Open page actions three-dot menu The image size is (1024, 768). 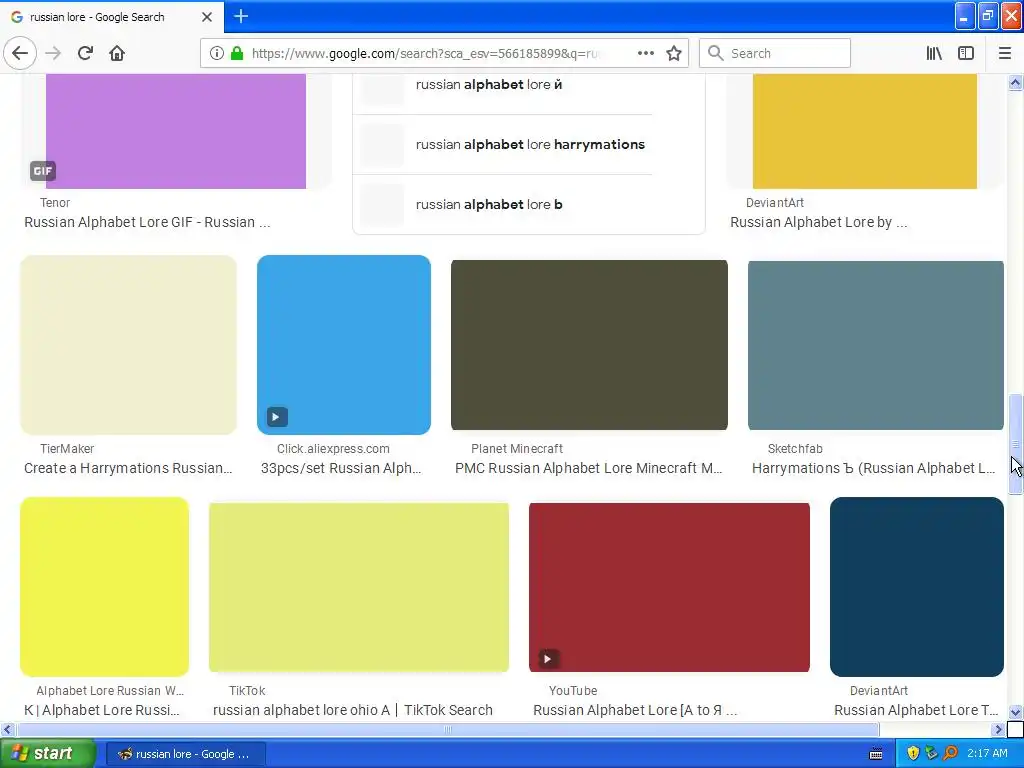click(645, 53)
